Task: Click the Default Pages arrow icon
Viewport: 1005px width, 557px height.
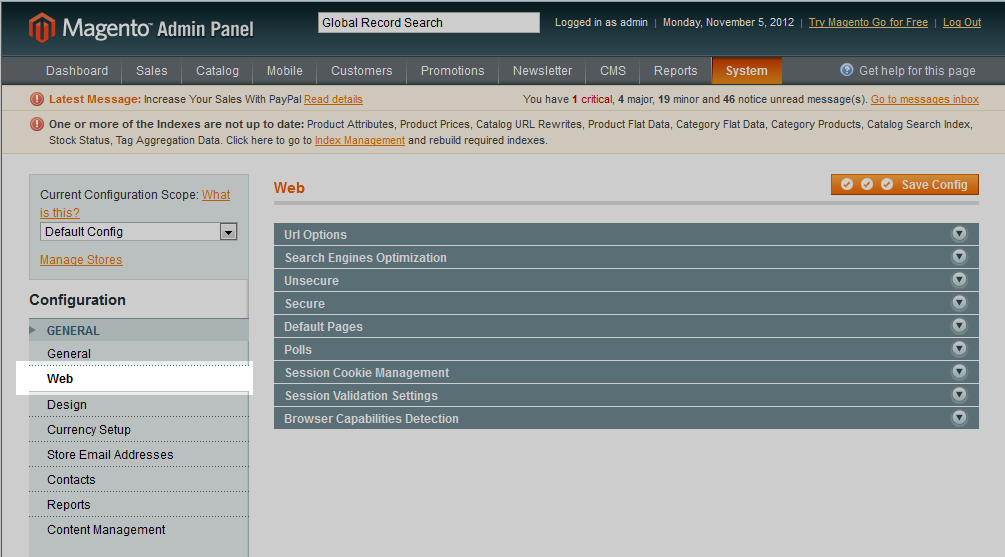Action: (x=959, y=326)
